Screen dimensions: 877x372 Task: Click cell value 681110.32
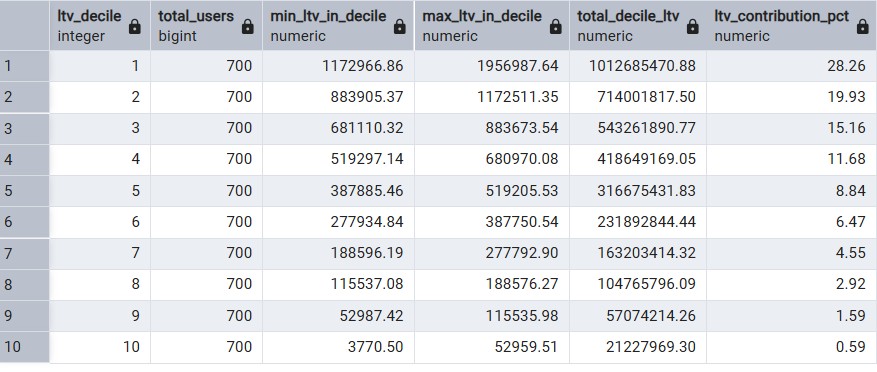coord(367,129)
